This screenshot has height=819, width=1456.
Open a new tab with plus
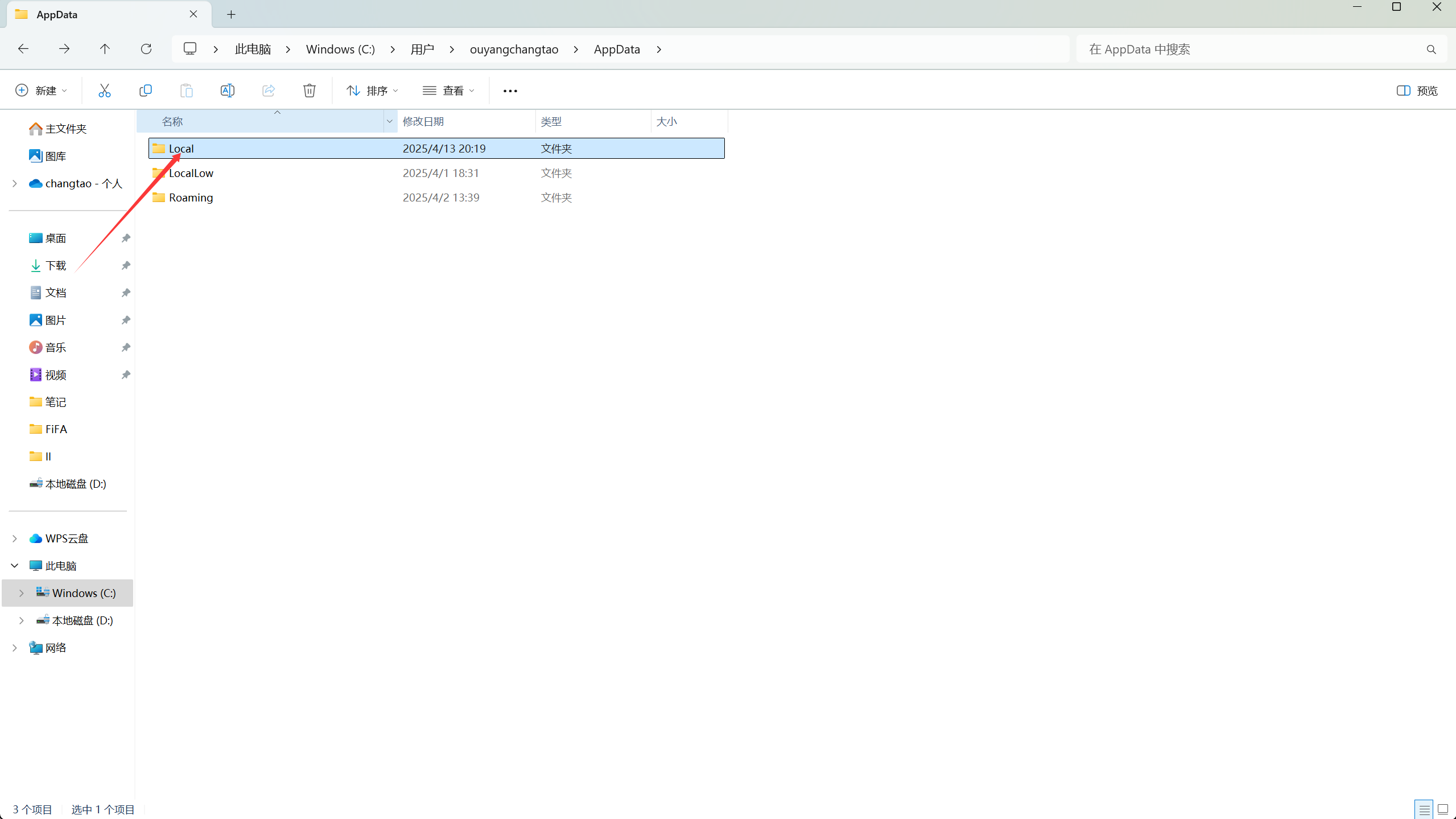231,15
